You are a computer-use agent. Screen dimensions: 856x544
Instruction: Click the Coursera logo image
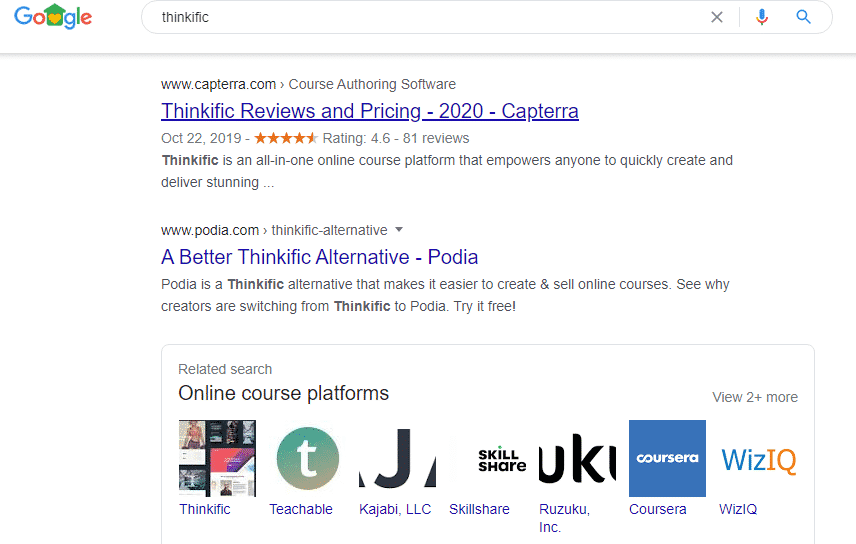(x=667, y=458)
